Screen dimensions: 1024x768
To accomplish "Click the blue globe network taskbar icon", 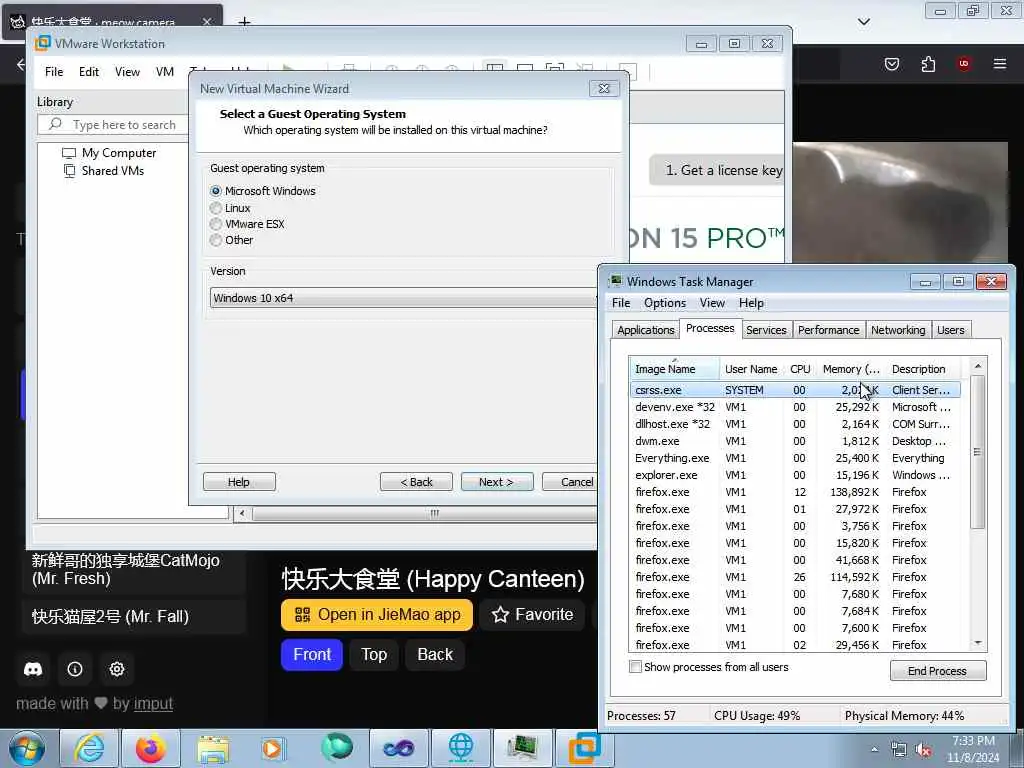I will (x=460, y=748).
